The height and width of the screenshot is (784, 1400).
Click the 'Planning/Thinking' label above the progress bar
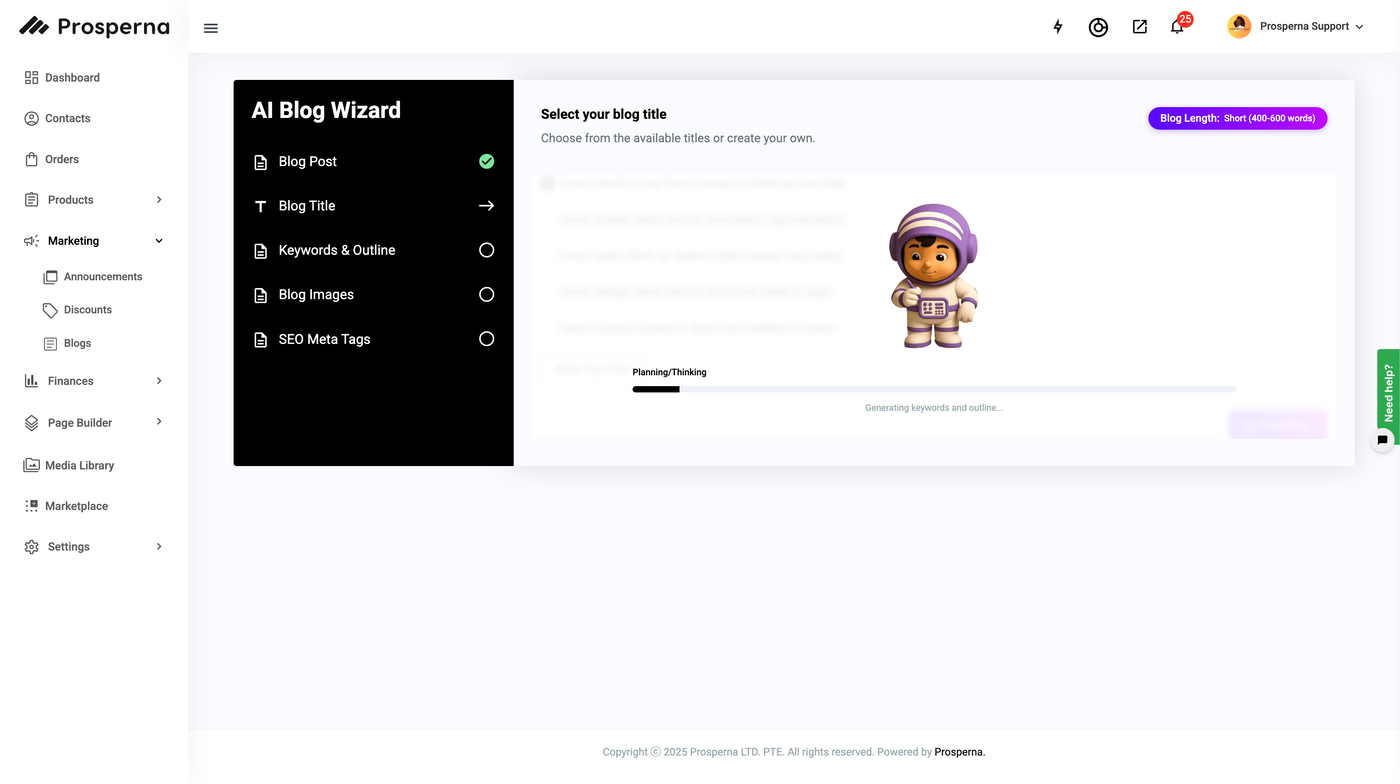pyautogui.click(x=669, y=372)
